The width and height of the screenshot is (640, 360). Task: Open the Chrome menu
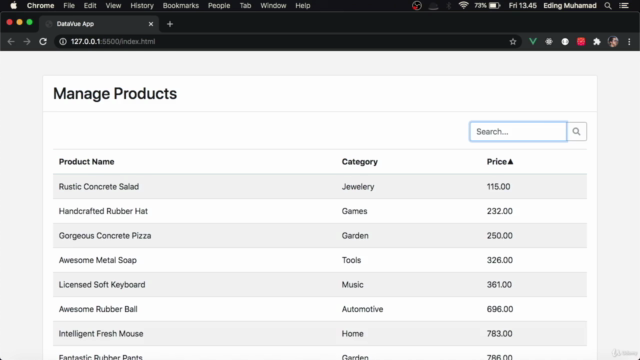pyautogui.click(x=40, y=6)
